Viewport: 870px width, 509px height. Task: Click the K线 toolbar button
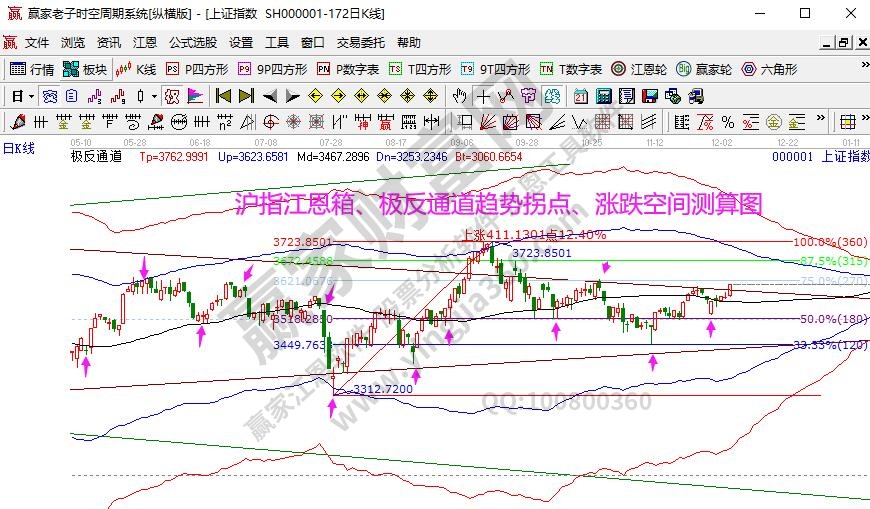pyautogui.click(x=137, y=69)
